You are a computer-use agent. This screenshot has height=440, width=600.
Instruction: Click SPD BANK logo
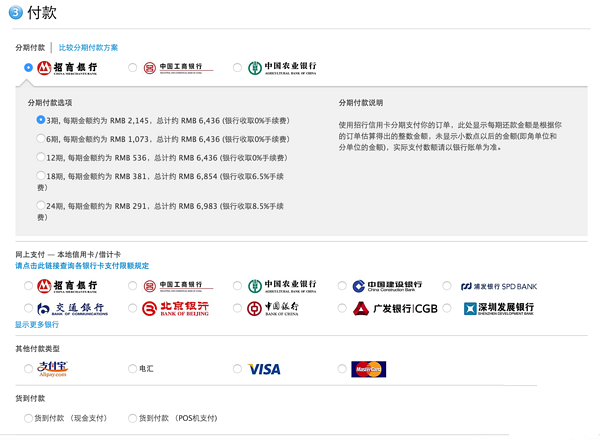pos(499,286)
